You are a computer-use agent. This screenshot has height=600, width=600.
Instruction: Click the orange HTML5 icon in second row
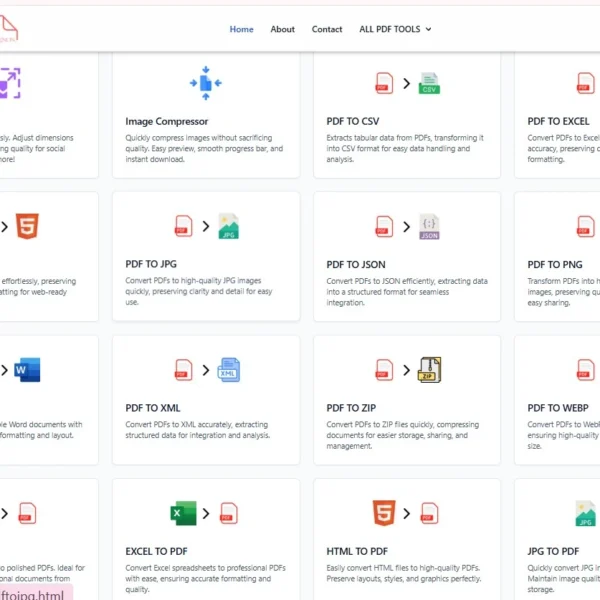27,226
